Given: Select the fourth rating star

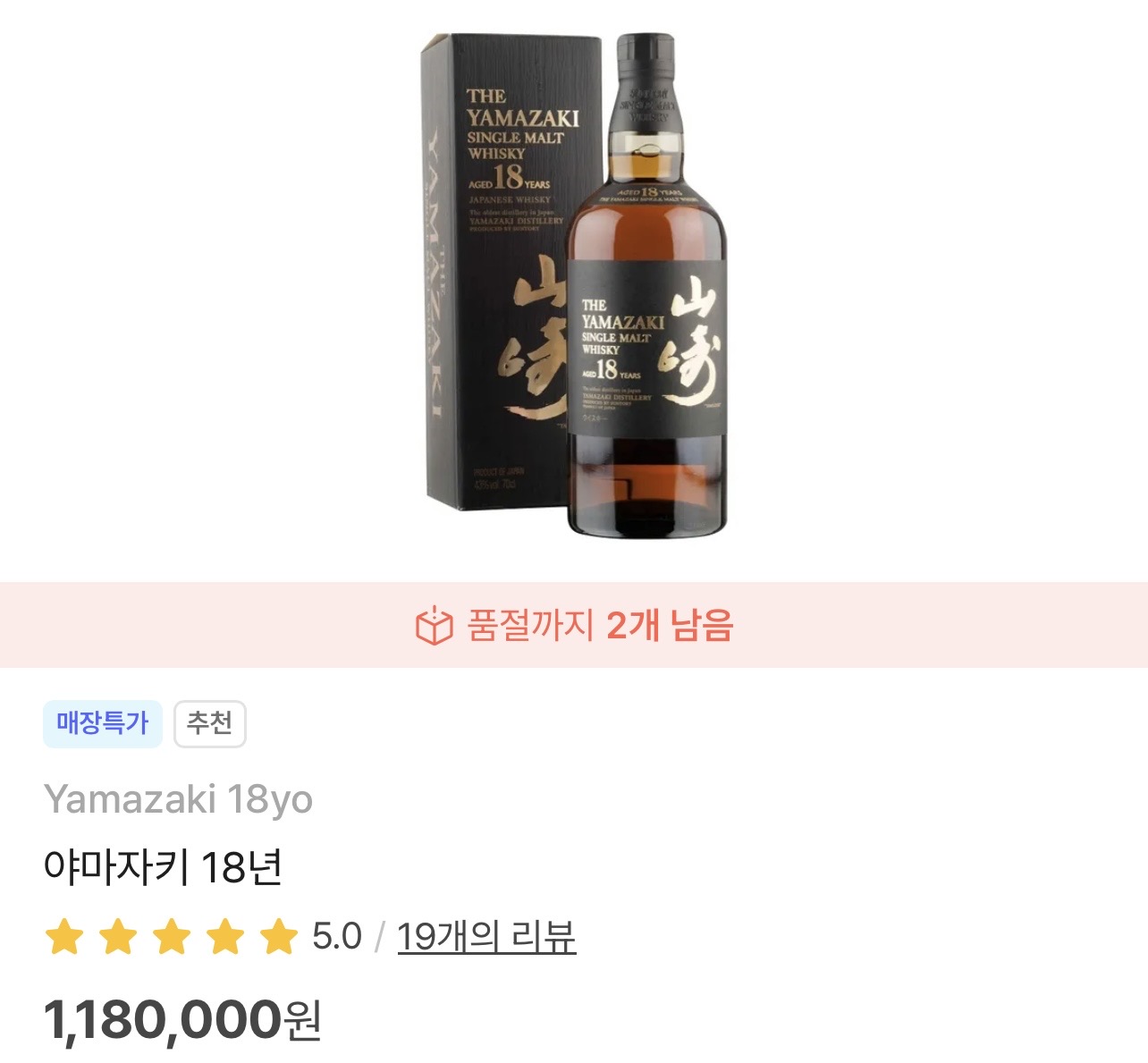Looking at the screenshot, I should [x=225, y=937].
